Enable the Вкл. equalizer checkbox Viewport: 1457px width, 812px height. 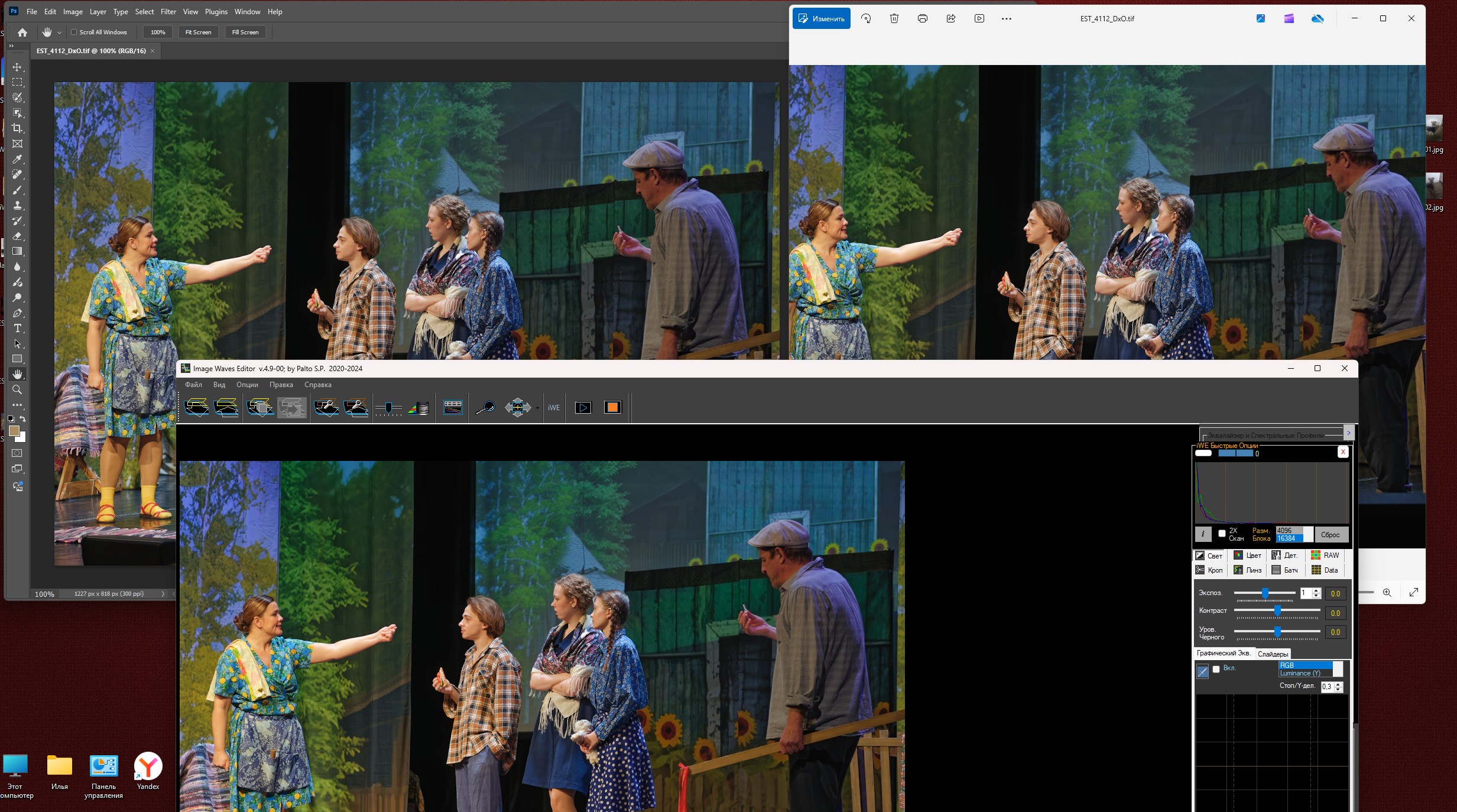[1216, 669]
